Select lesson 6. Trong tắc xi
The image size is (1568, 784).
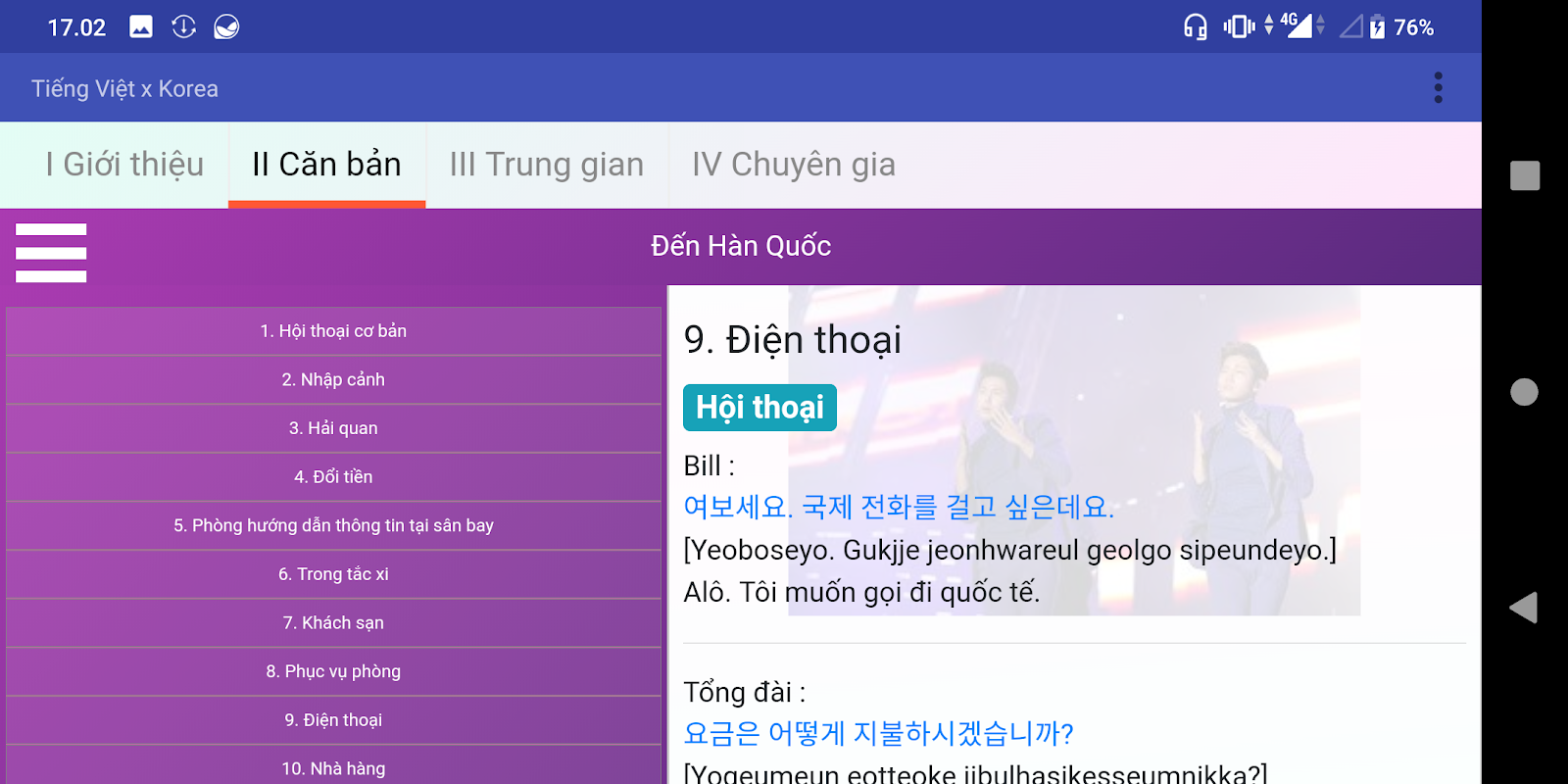tap(333, 574)
